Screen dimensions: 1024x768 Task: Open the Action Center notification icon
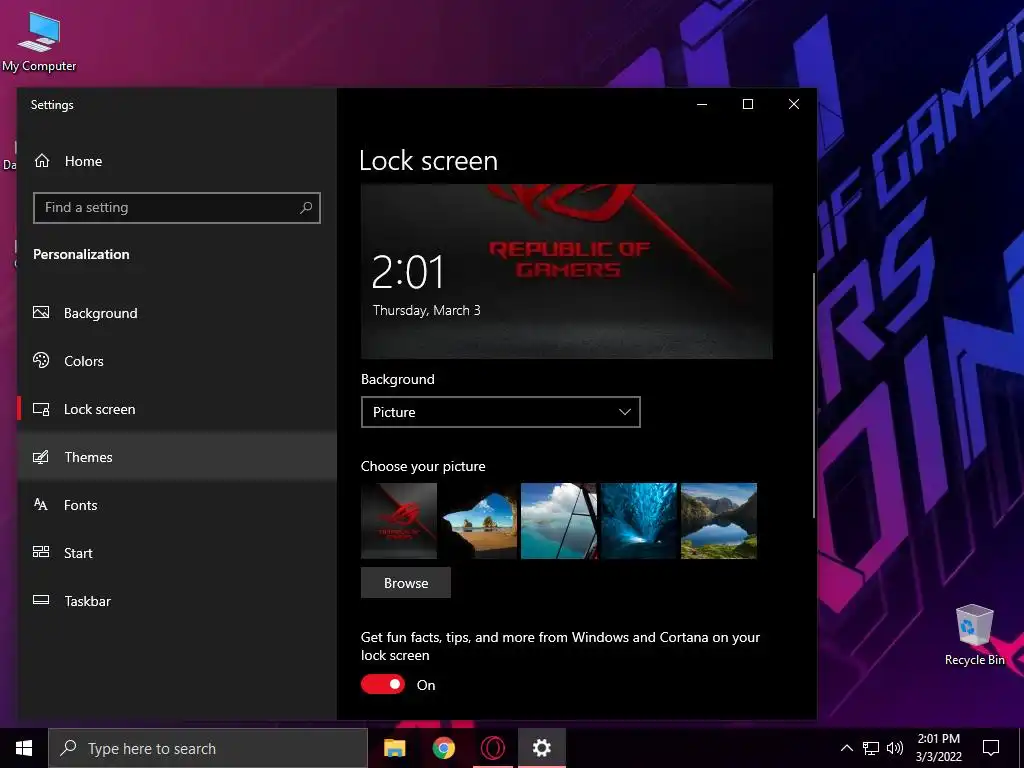[x=991, y=748]
